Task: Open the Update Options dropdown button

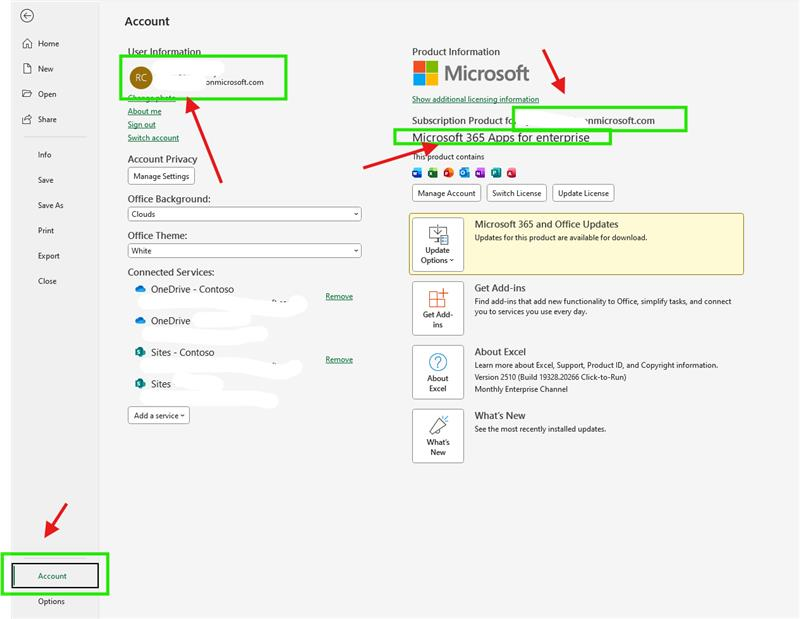Action: [438, 244]
